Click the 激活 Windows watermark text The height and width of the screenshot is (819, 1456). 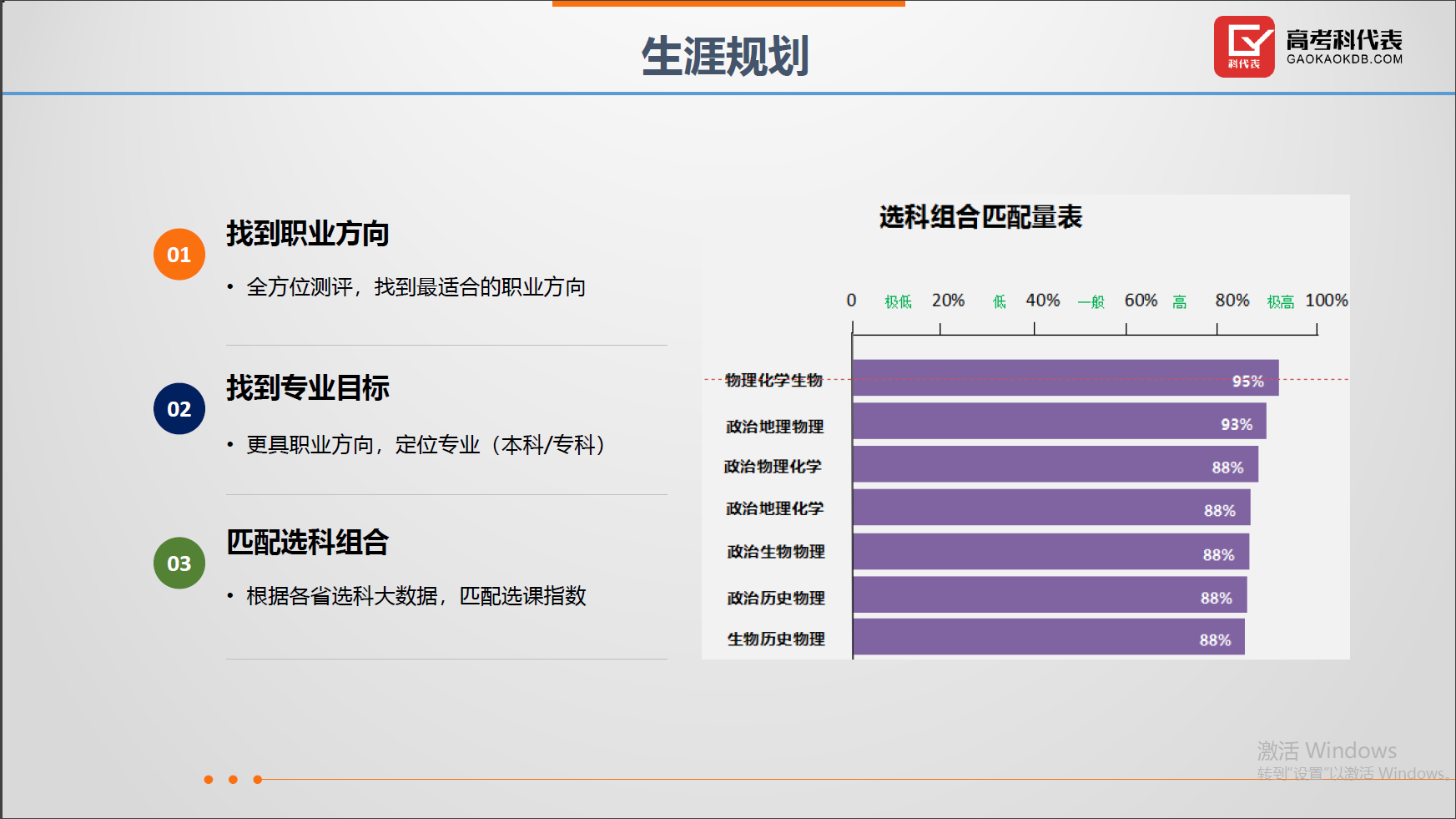click(1327, 751)
